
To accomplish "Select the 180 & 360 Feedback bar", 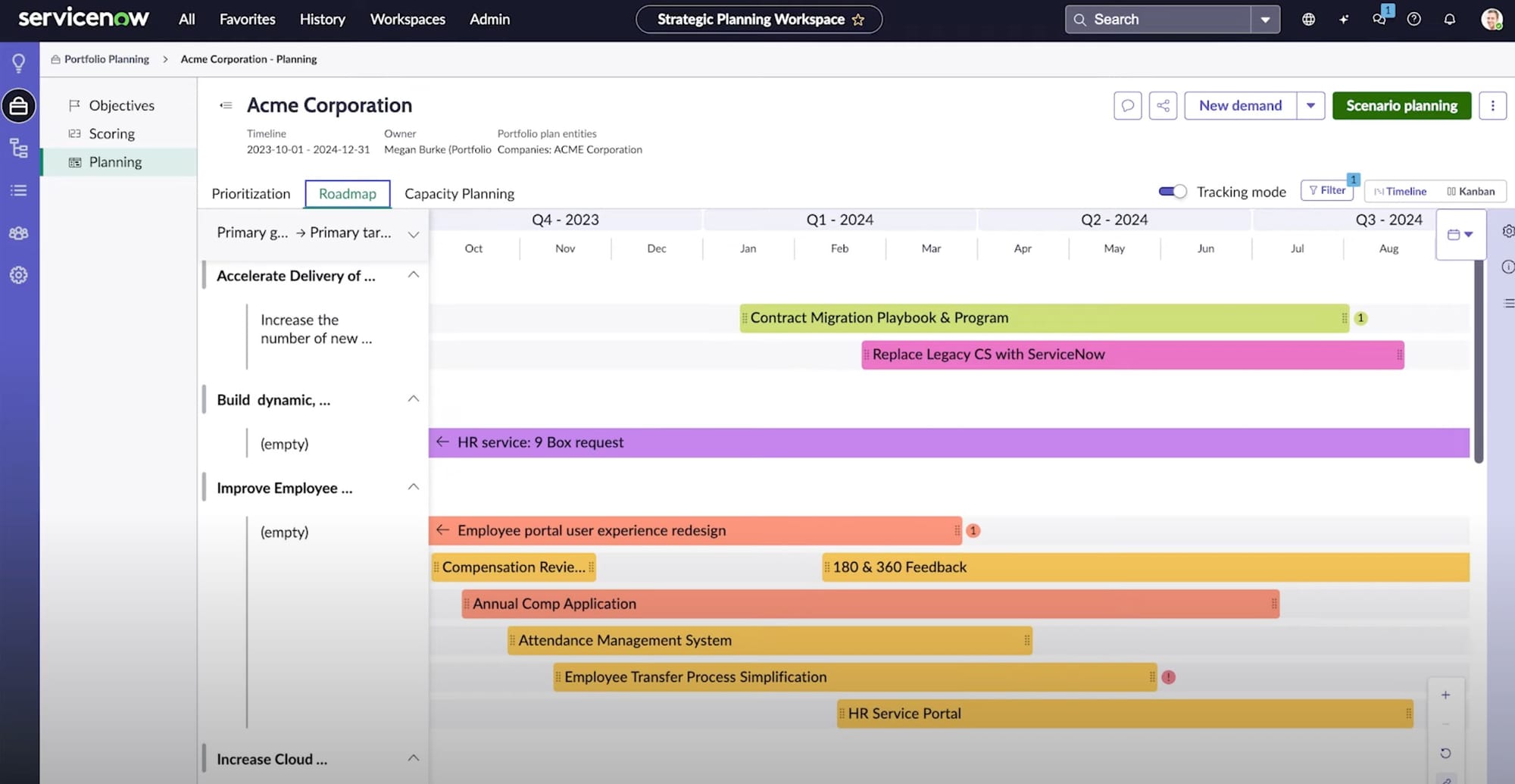I will 1145,567.
